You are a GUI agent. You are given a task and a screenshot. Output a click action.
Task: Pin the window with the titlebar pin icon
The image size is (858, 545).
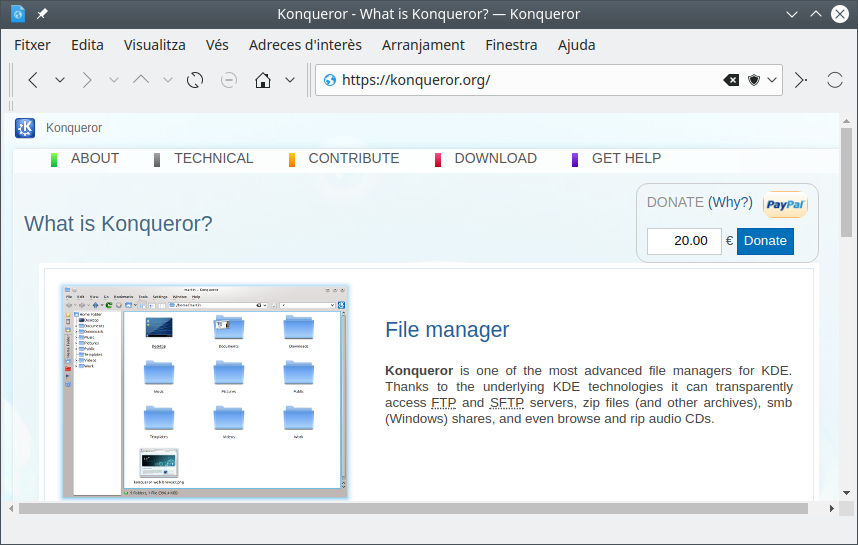(x=42, y=14)
